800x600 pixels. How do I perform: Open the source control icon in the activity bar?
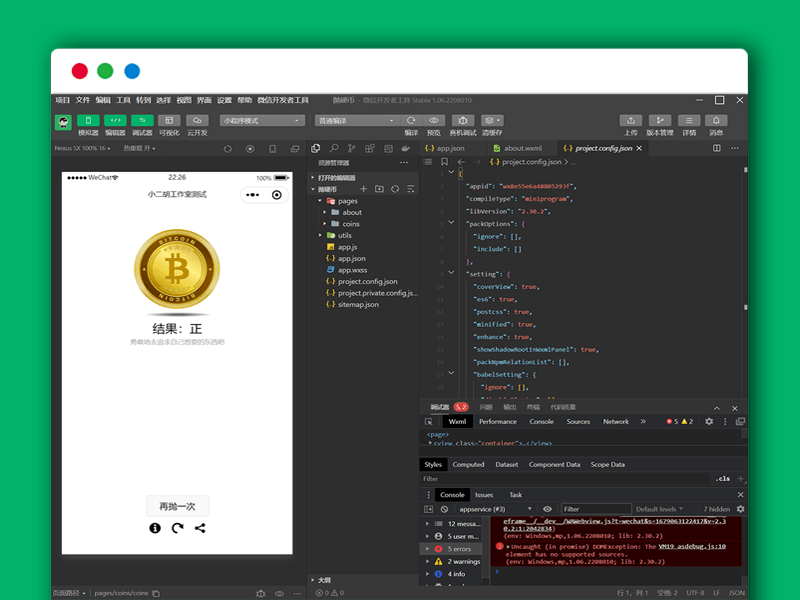pyautogui.click(x=352, y=148)
